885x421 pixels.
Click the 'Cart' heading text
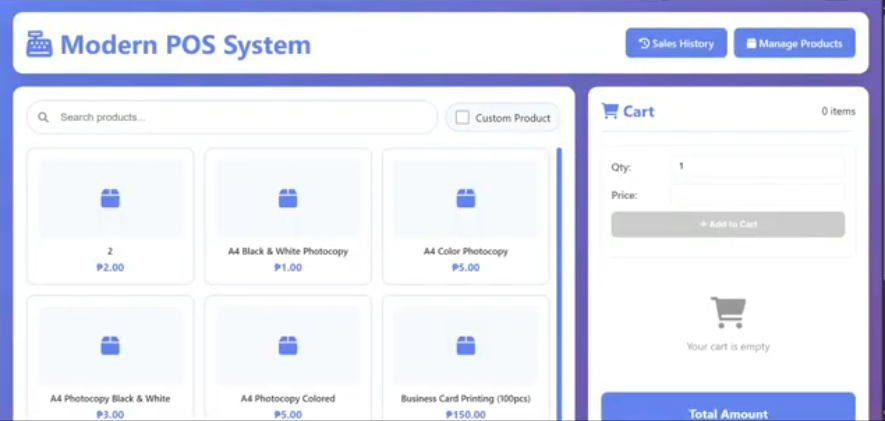(x=639, y=111)
